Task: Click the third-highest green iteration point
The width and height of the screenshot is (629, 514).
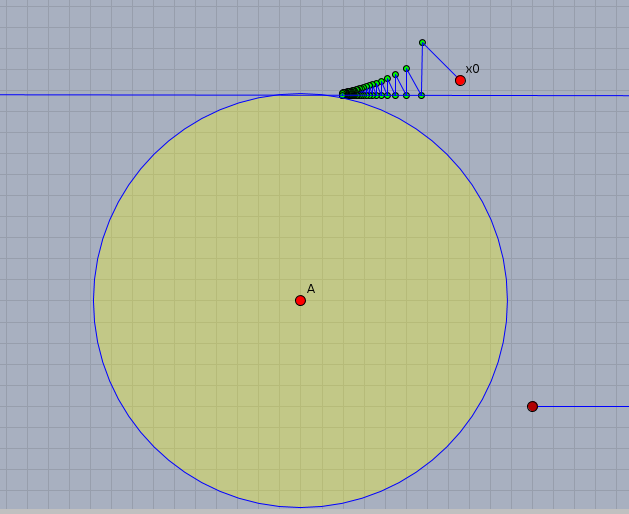Action: click(x=395, y=74)
